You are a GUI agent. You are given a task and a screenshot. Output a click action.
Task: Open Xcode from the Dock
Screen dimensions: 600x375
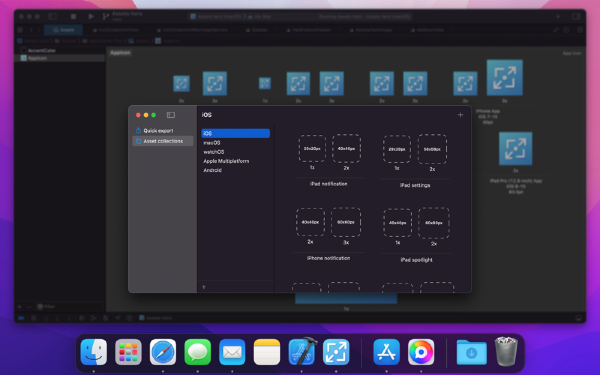coord(302,351)
